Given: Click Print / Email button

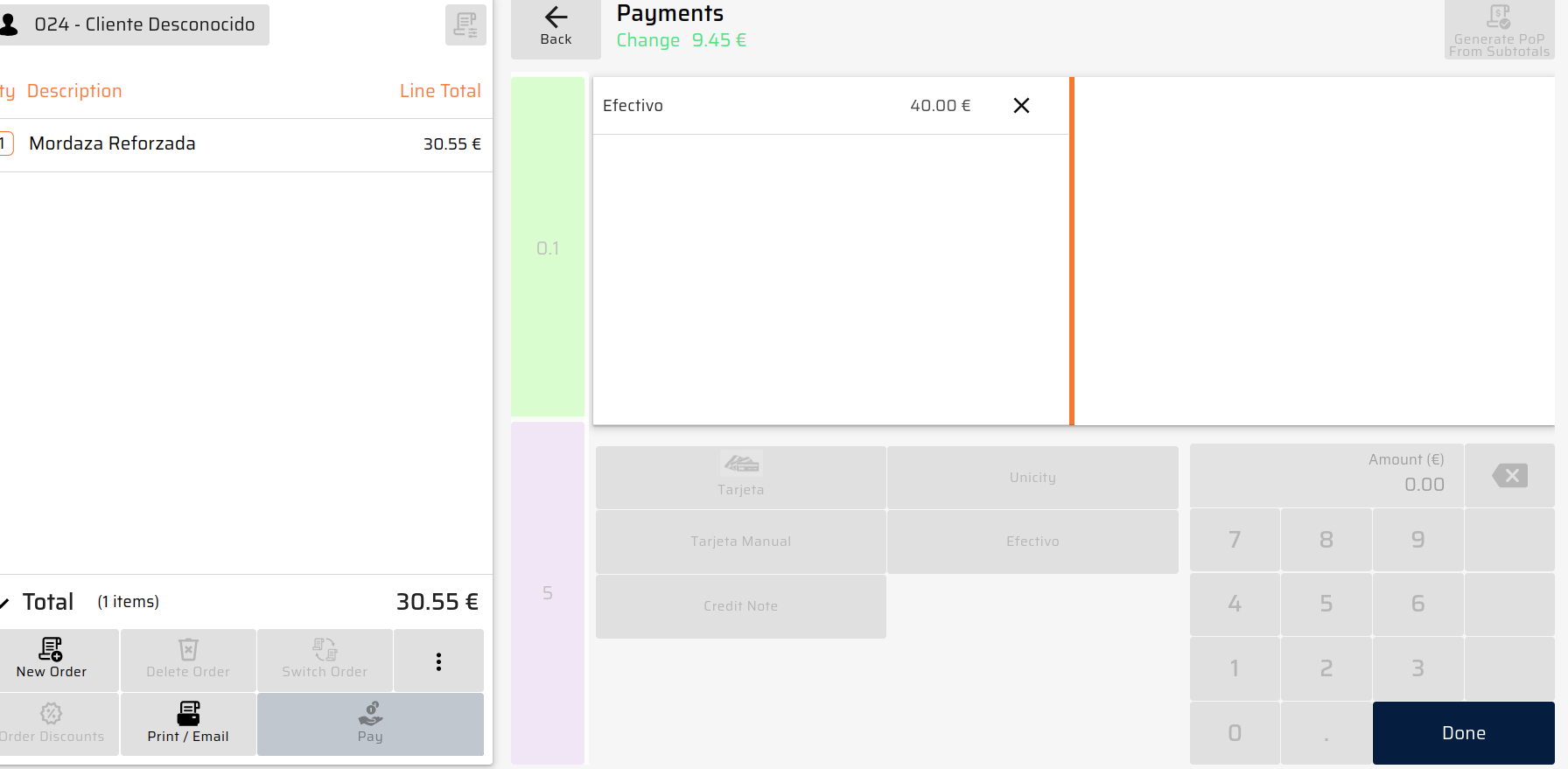Looking at the screenshot, I should click(x=188, y=724).
